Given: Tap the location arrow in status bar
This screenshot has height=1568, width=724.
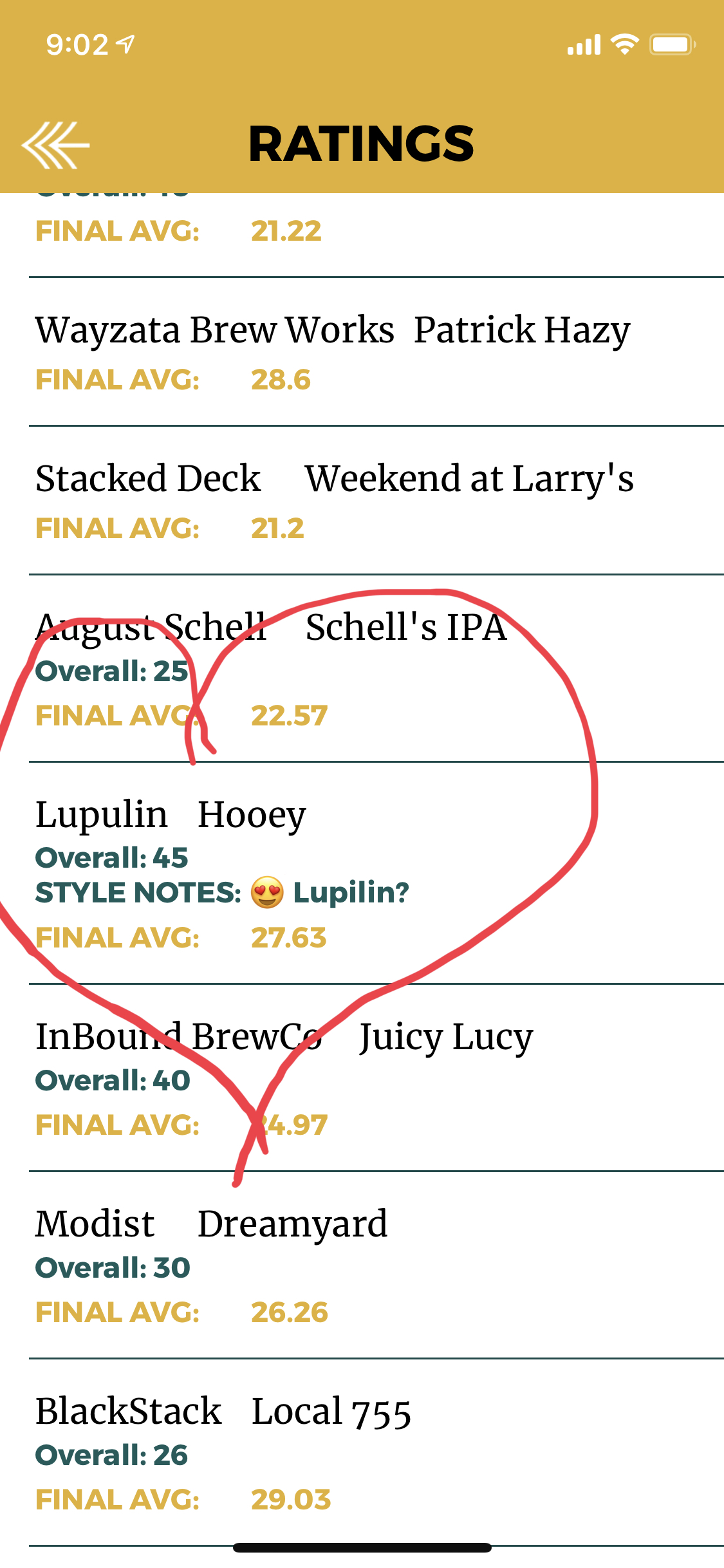Looking at the screenshot, I should pos(125,44).
